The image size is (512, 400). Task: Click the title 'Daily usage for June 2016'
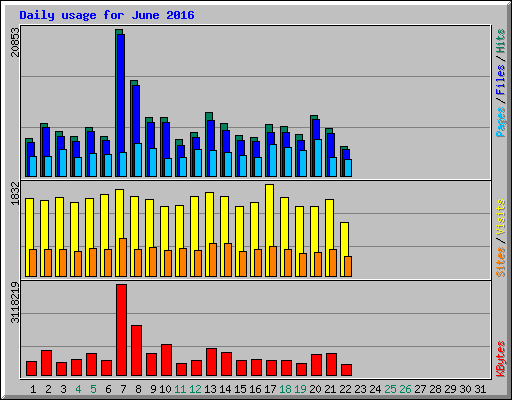click(107, 15)
